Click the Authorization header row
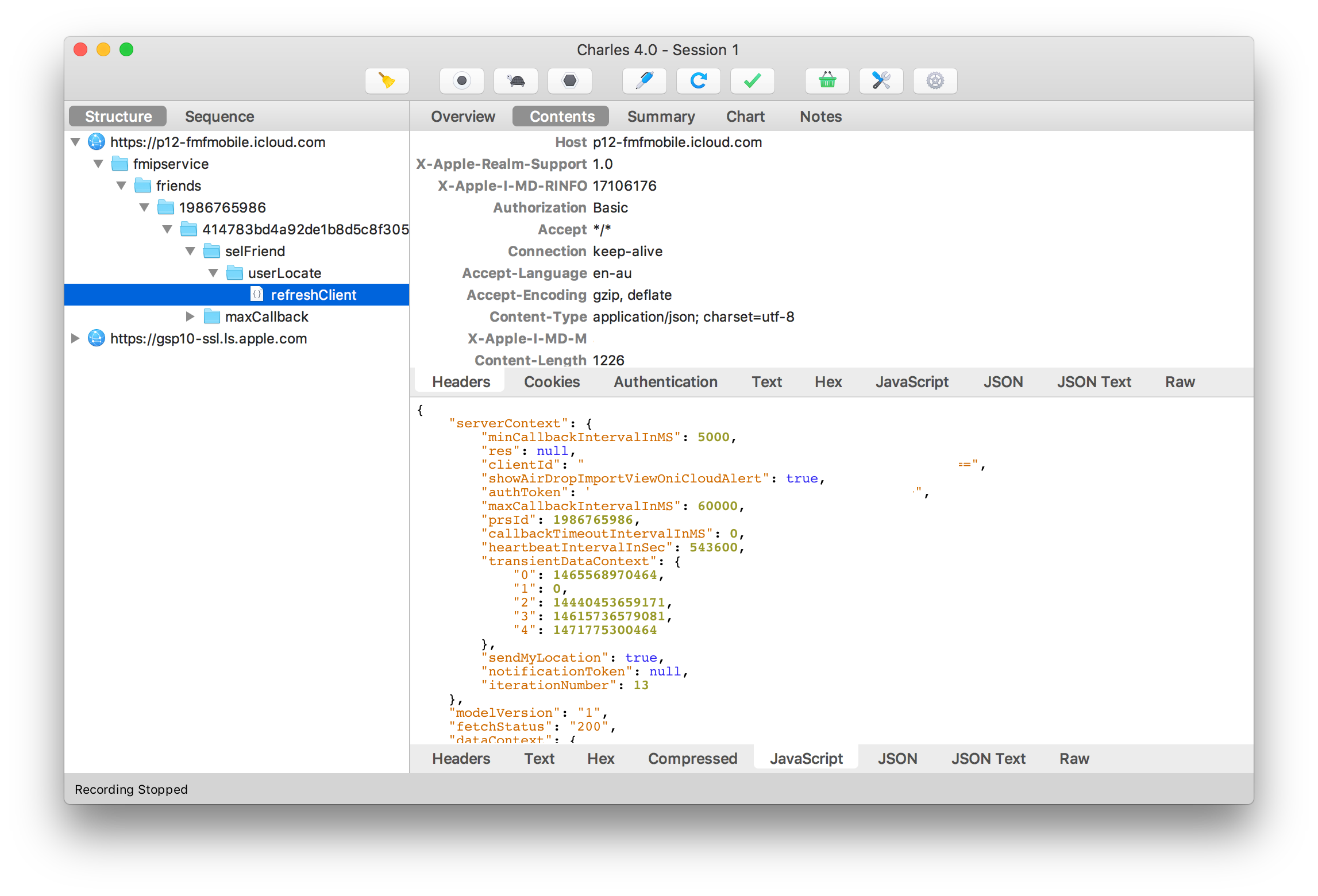This screenshot has height=896, width=1318. (832, 207)
